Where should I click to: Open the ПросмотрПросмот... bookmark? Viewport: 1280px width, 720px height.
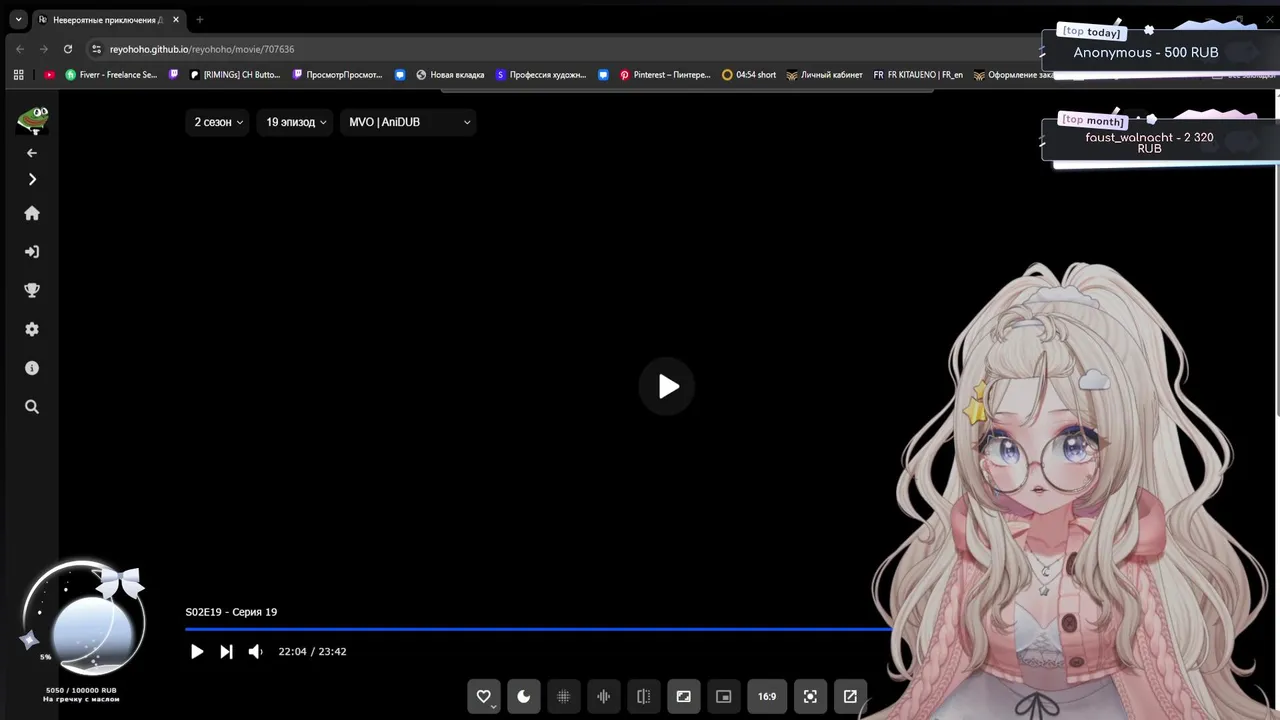(337, 75)
